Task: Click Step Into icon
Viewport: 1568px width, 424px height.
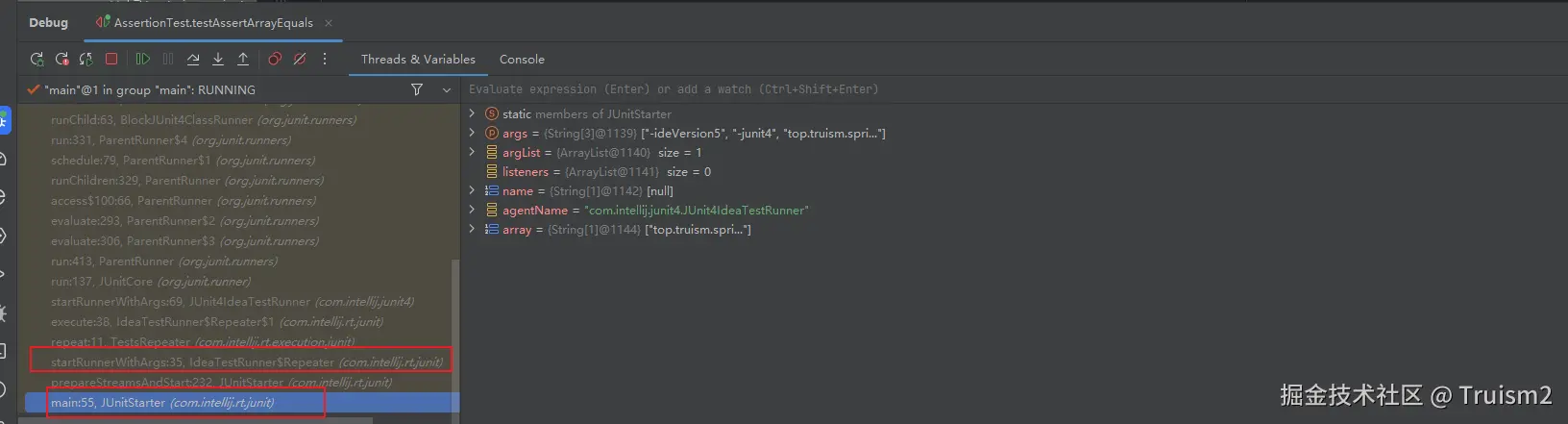Action: click(218, 60)
